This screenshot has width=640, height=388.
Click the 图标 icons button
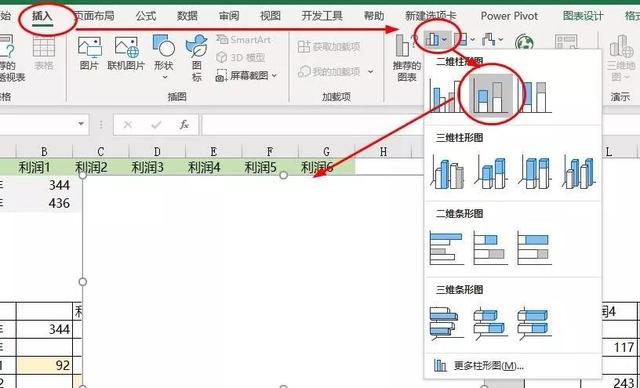click(197, 57)
